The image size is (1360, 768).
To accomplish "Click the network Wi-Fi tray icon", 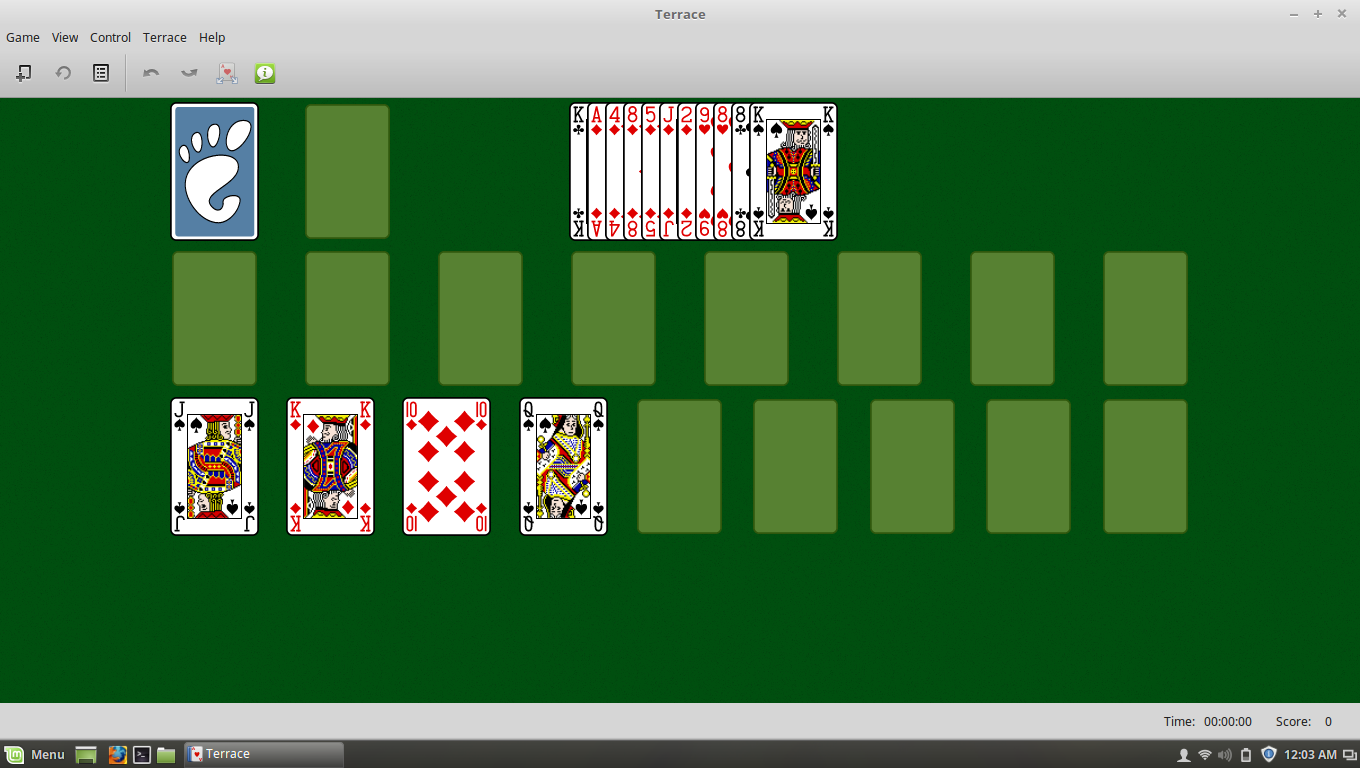I will [x=1203, y=754].
